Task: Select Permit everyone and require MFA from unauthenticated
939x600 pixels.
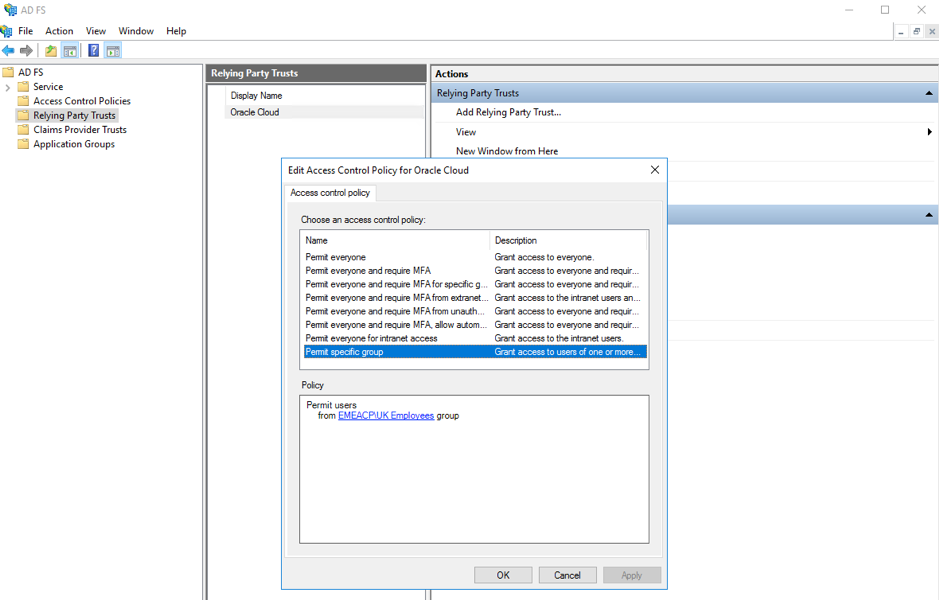Action: tap(474, 311)
